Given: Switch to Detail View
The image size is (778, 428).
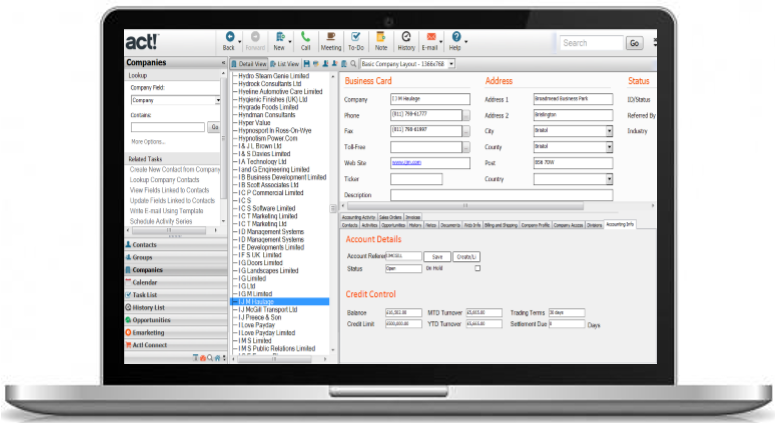Looking at the screenshot, I should [249, 64].
